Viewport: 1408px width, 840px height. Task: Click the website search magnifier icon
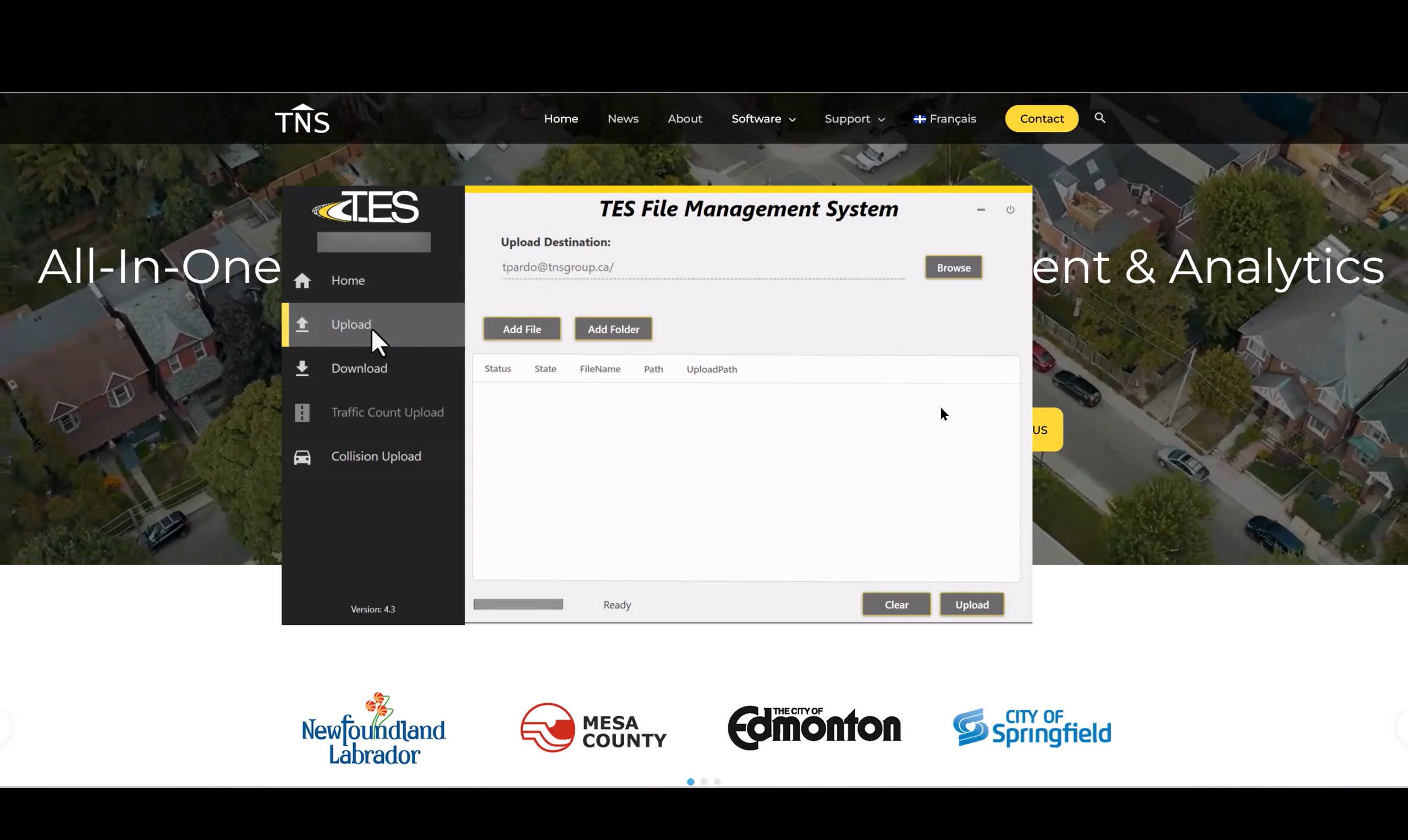1099,118
